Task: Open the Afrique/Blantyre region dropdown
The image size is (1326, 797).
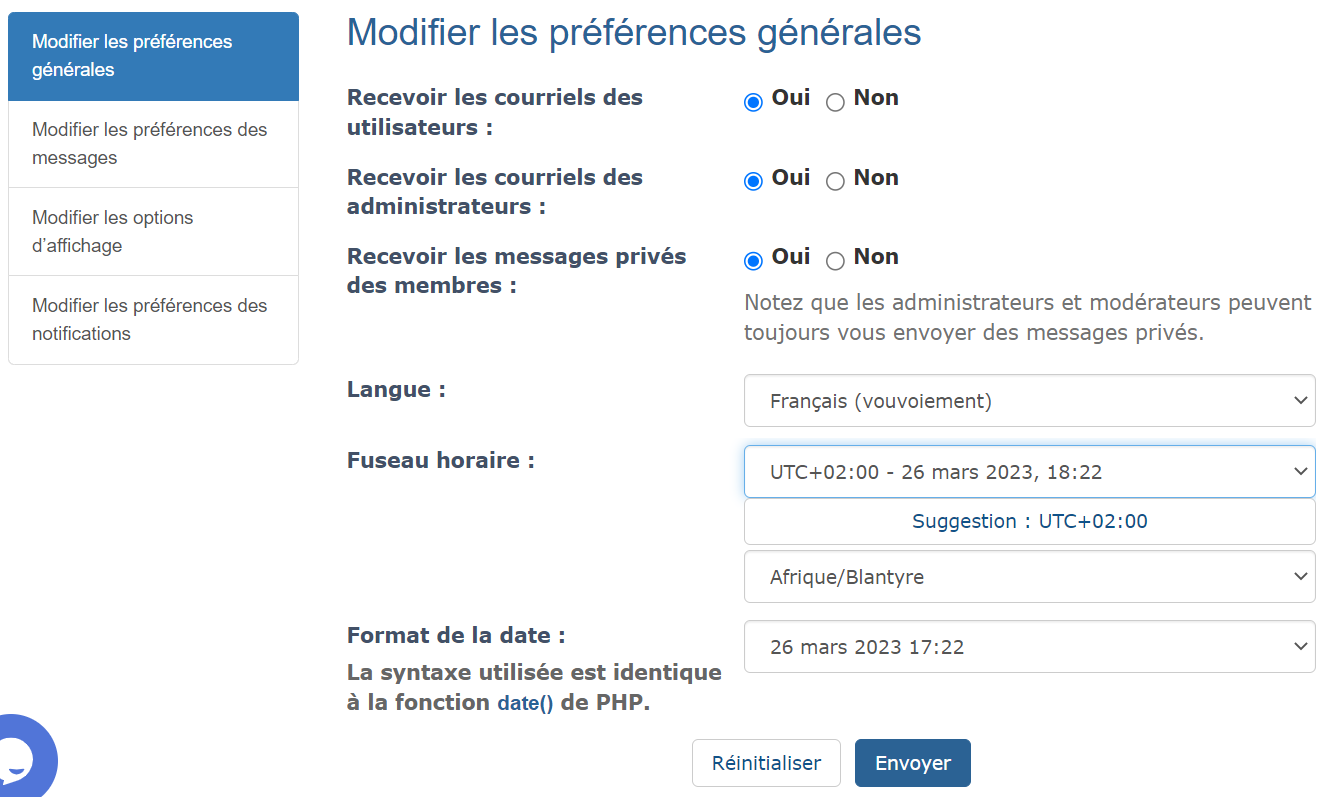Action: [1029, 577]
